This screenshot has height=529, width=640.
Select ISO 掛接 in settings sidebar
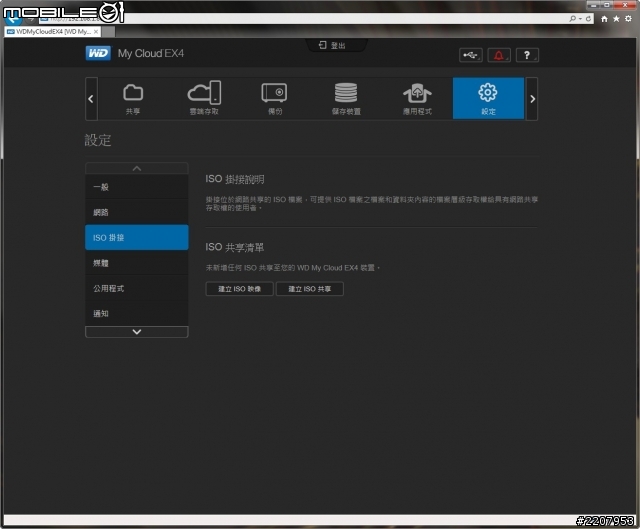pyautogui.click(x=137, y=238)
